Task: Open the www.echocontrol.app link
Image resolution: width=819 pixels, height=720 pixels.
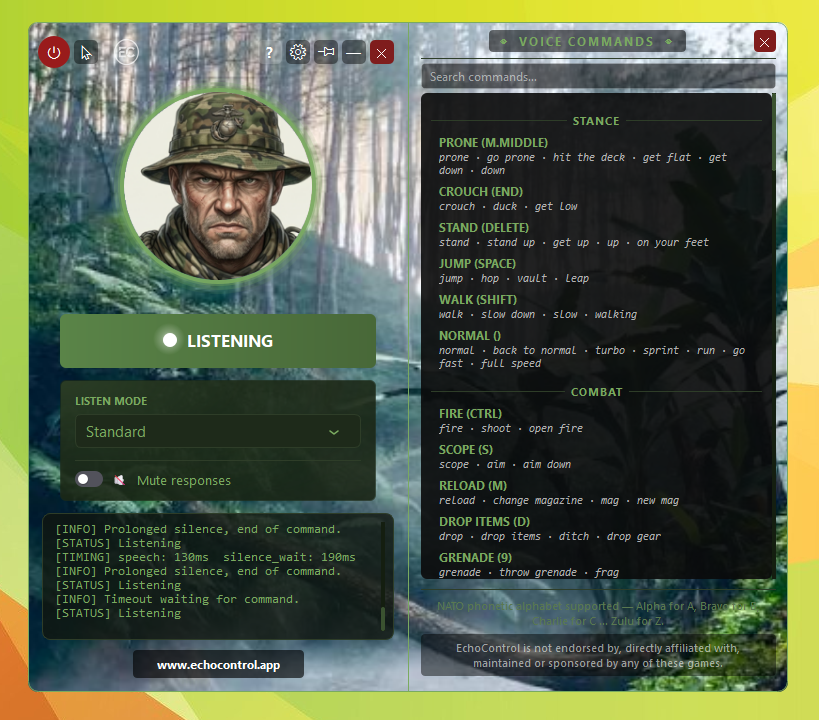Action: [218, 665]
